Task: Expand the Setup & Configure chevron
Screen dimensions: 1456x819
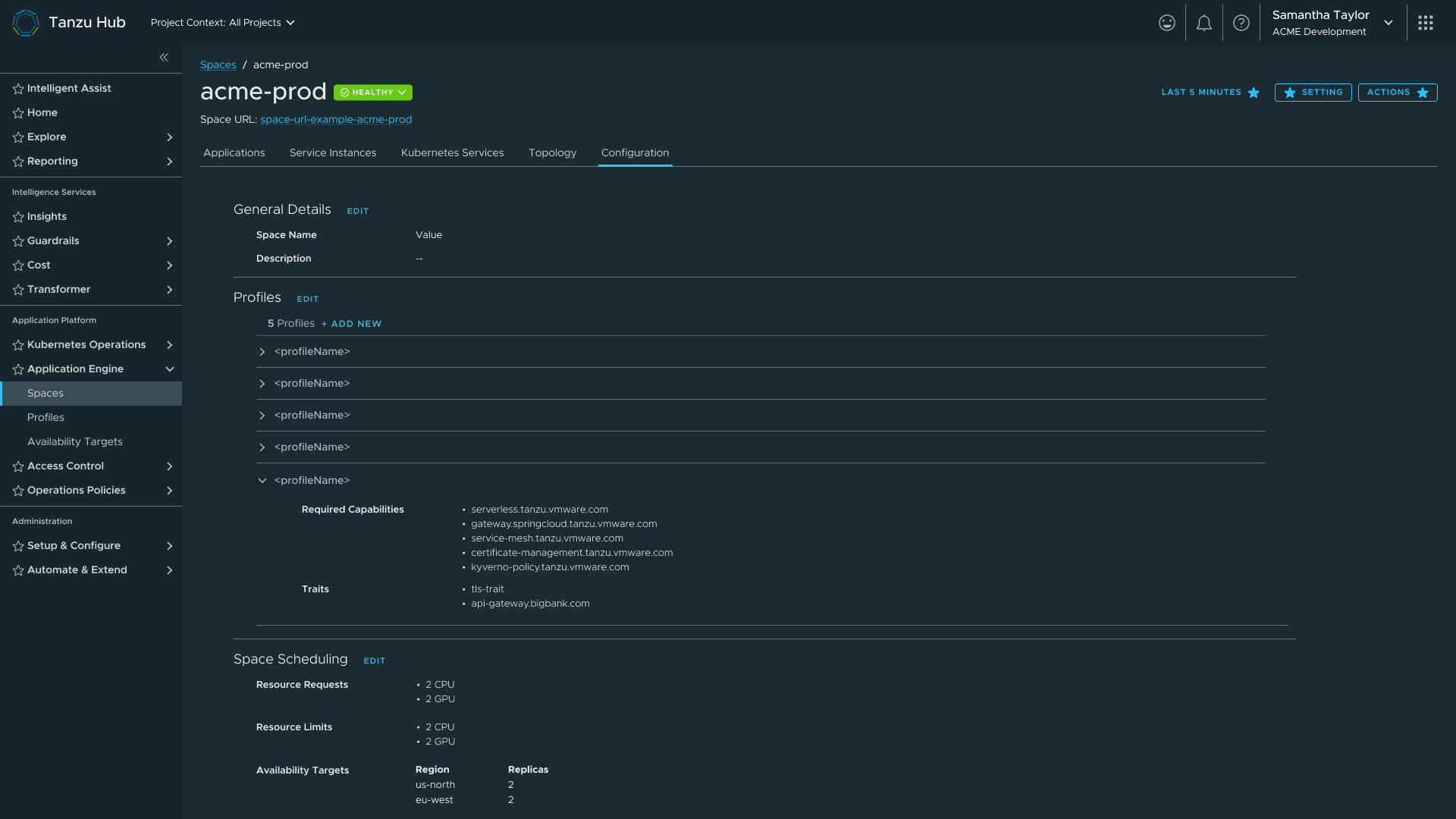Action: (170, 546)
